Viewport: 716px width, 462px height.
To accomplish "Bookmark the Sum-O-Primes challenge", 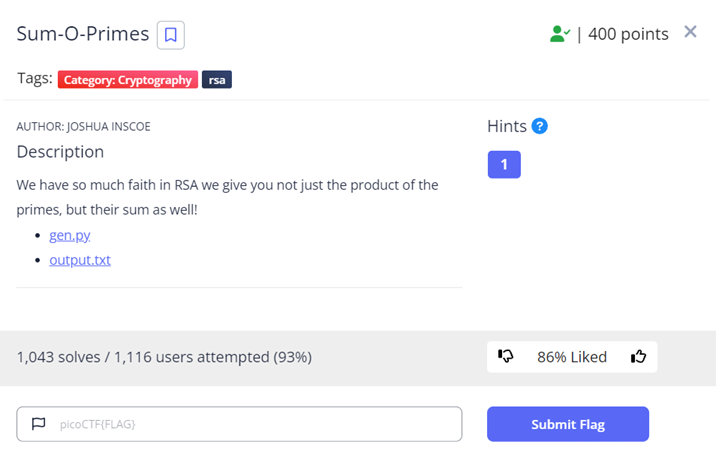I will (171, 35).
